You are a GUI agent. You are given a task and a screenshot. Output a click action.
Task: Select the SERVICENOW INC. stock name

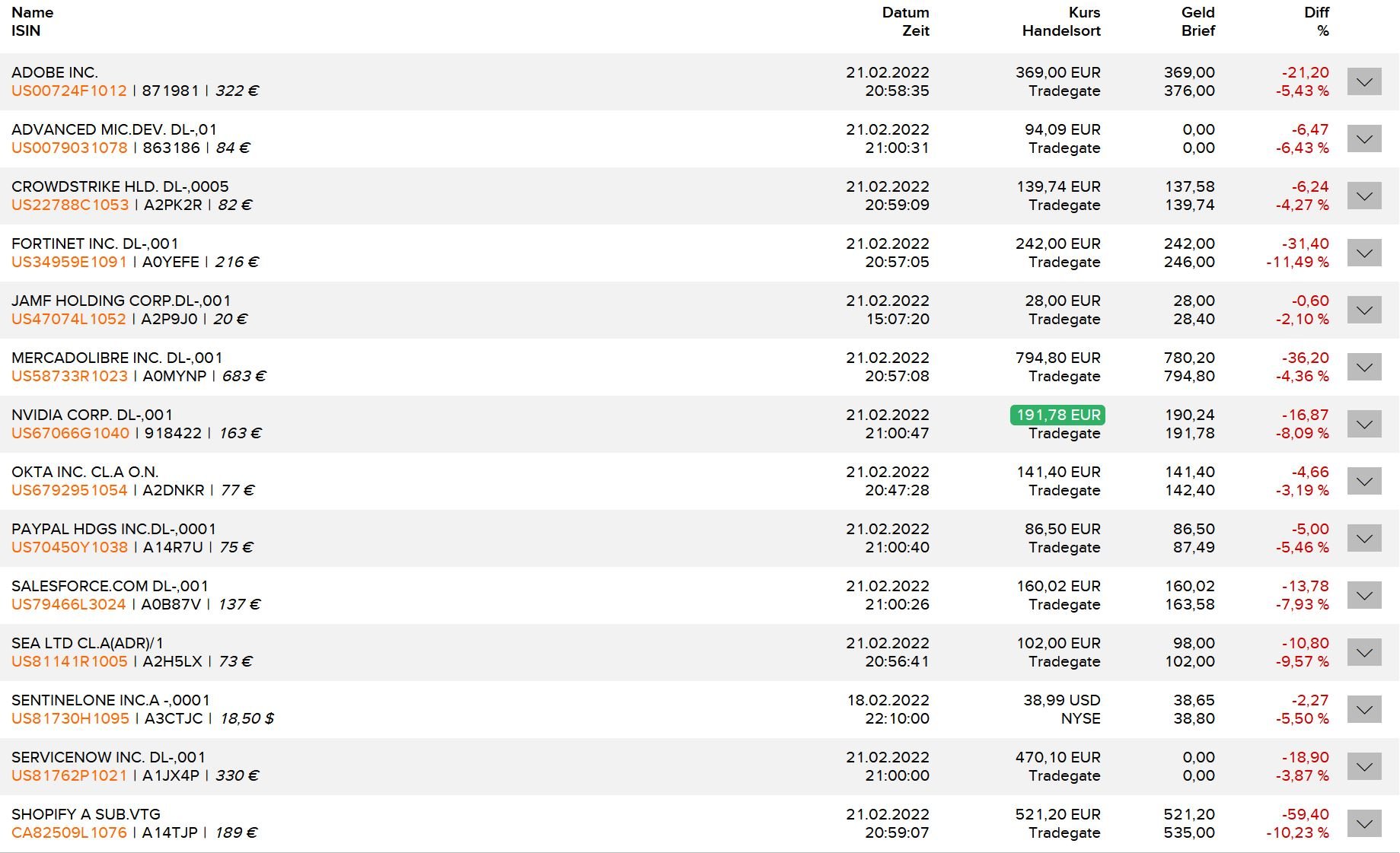click(x=108, y=757)
